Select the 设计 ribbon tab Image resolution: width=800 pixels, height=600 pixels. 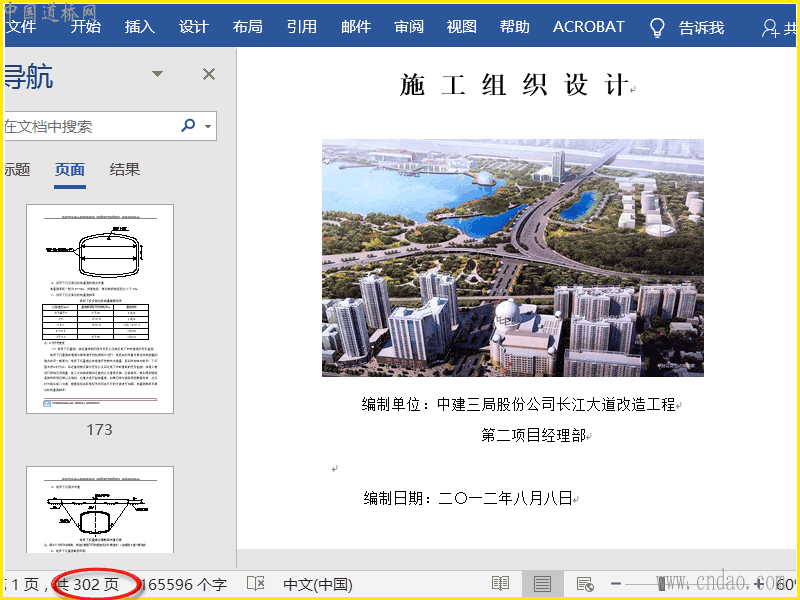194,27
